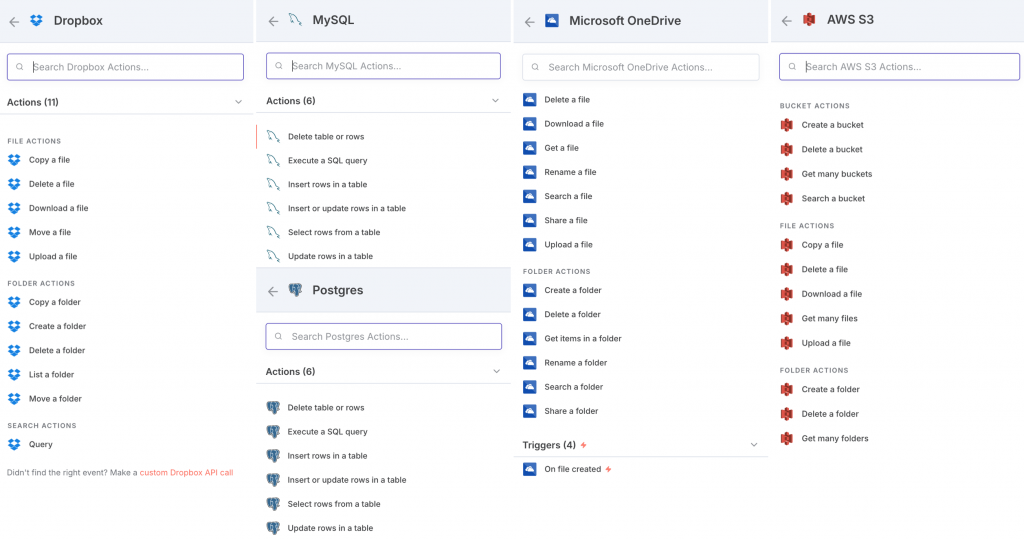
Task: Click the AWS S3 icon beside Get many buckets
Action: 787,174
